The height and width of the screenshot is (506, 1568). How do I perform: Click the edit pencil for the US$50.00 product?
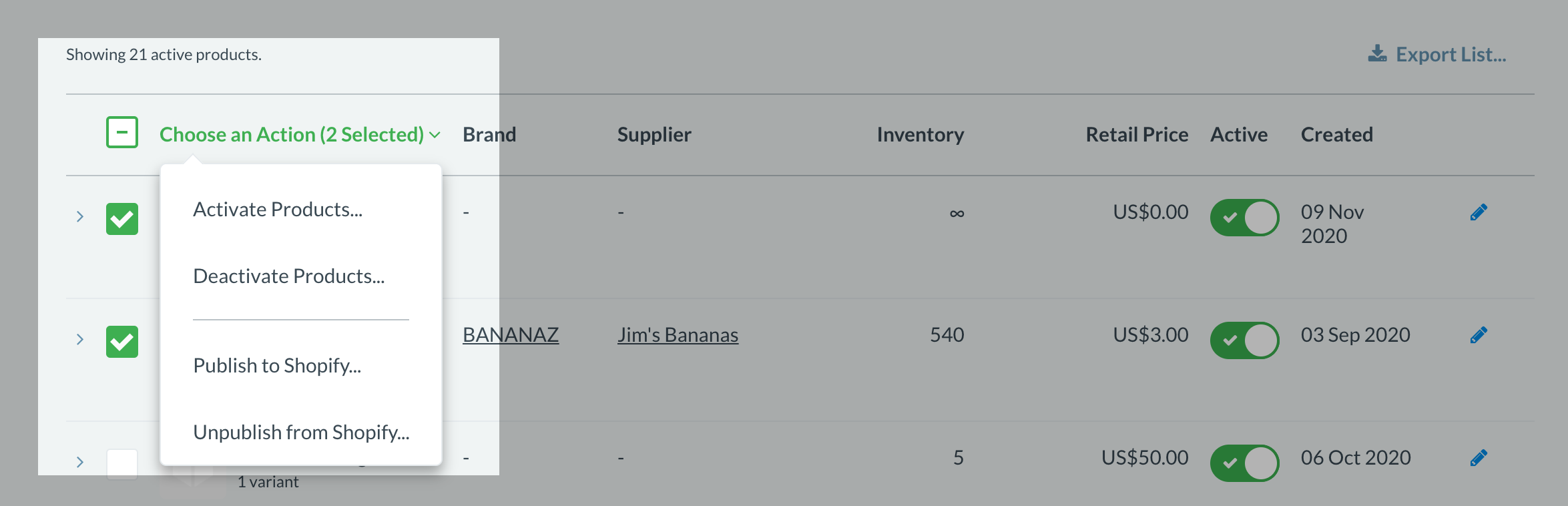1479,458
